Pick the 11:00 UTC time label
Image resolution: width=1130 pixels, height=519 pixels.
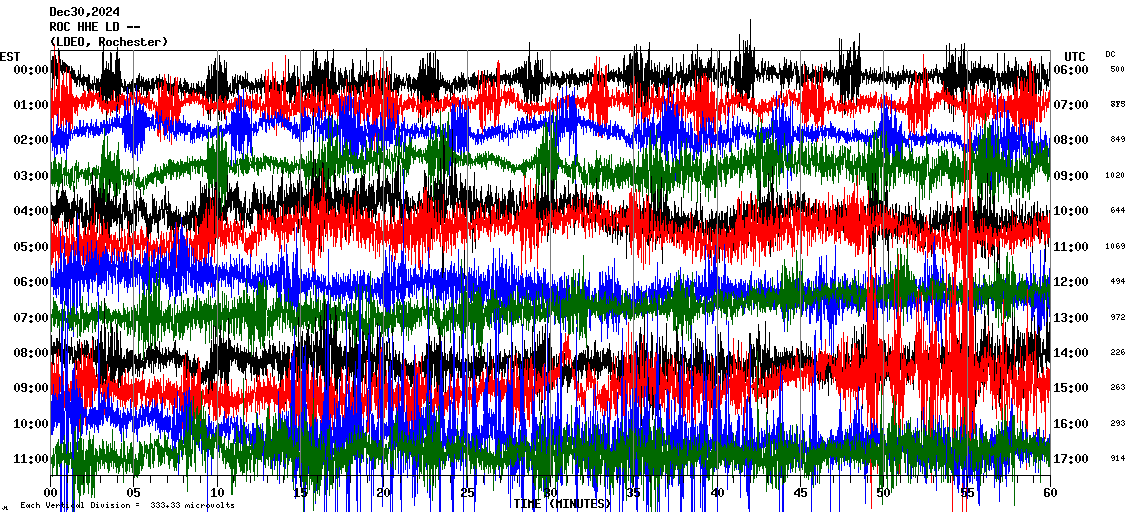tap(1070, 247)
